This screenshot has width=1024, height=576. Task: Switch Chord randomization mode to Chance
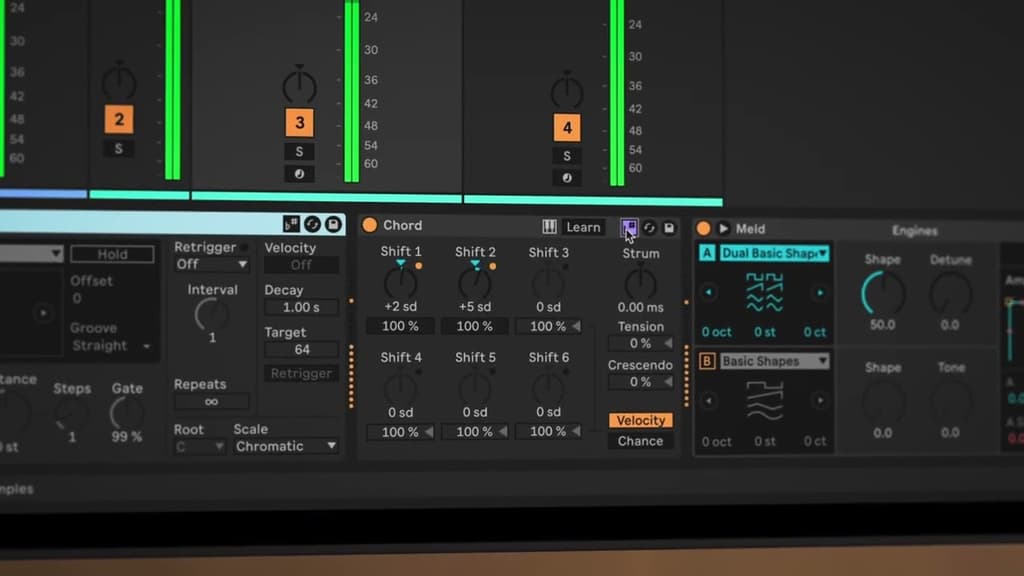[640, 441]
